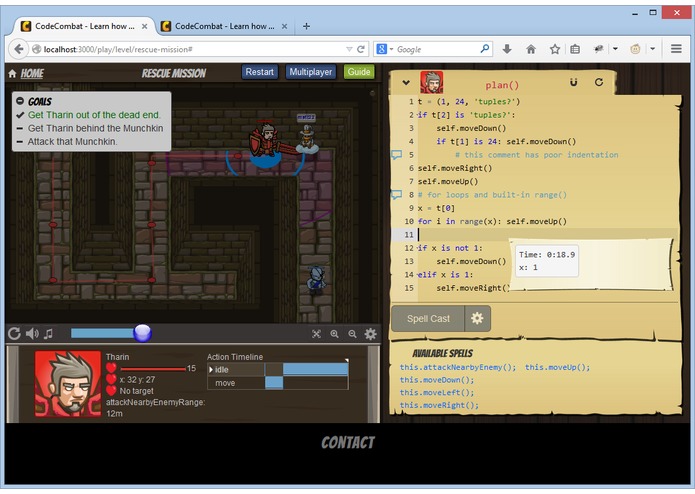Replay the level using playback restart icon

(x=14, y=334)
